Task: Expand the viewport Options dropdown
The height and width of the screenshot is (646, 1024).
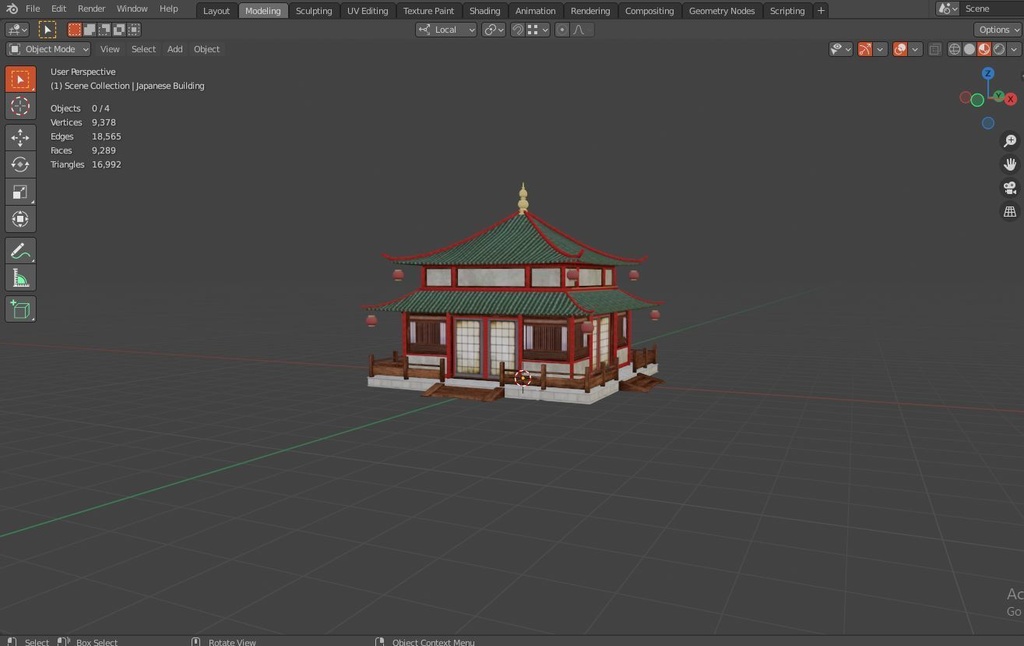Action: pos(996,29)
